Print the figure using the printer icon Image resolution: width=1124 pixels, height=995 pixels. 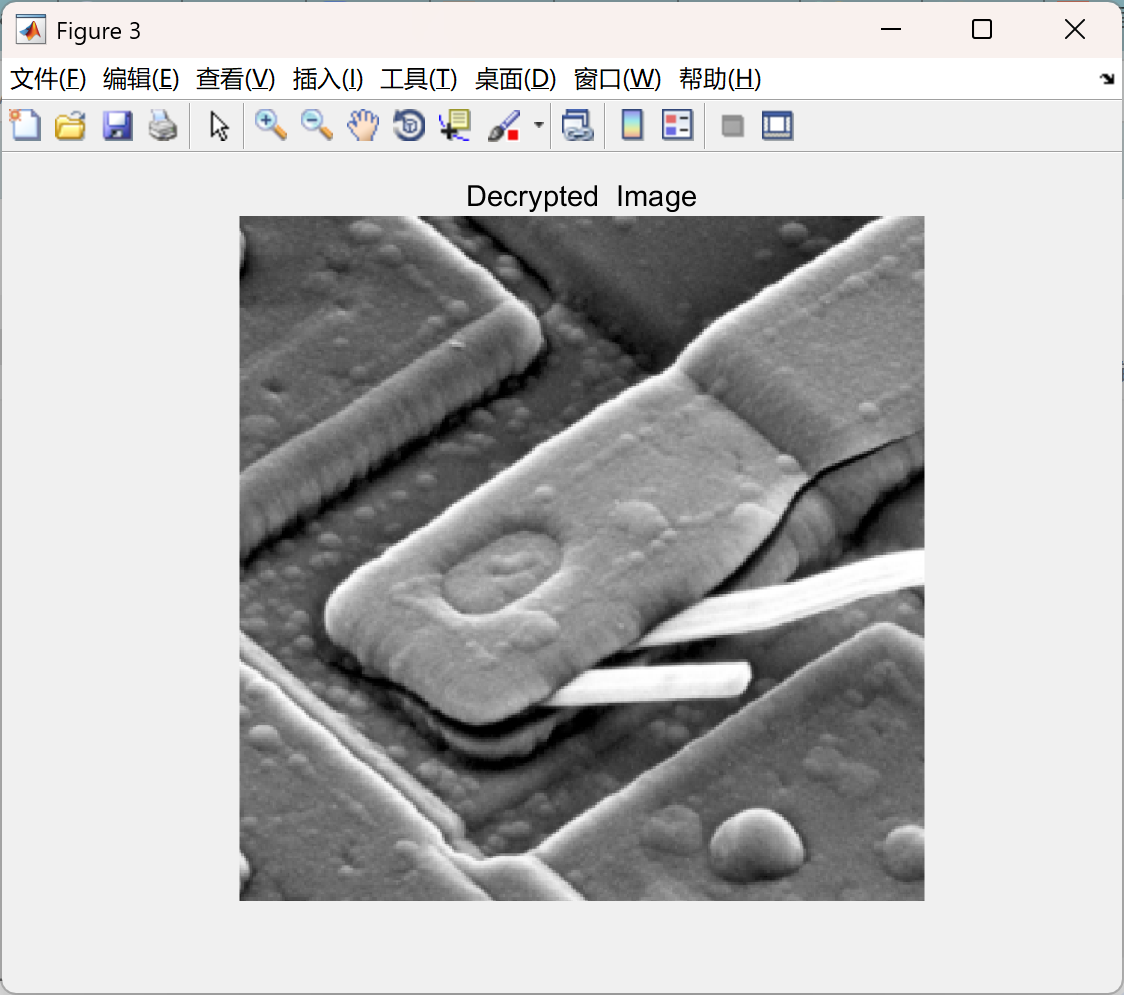[163, 125]
